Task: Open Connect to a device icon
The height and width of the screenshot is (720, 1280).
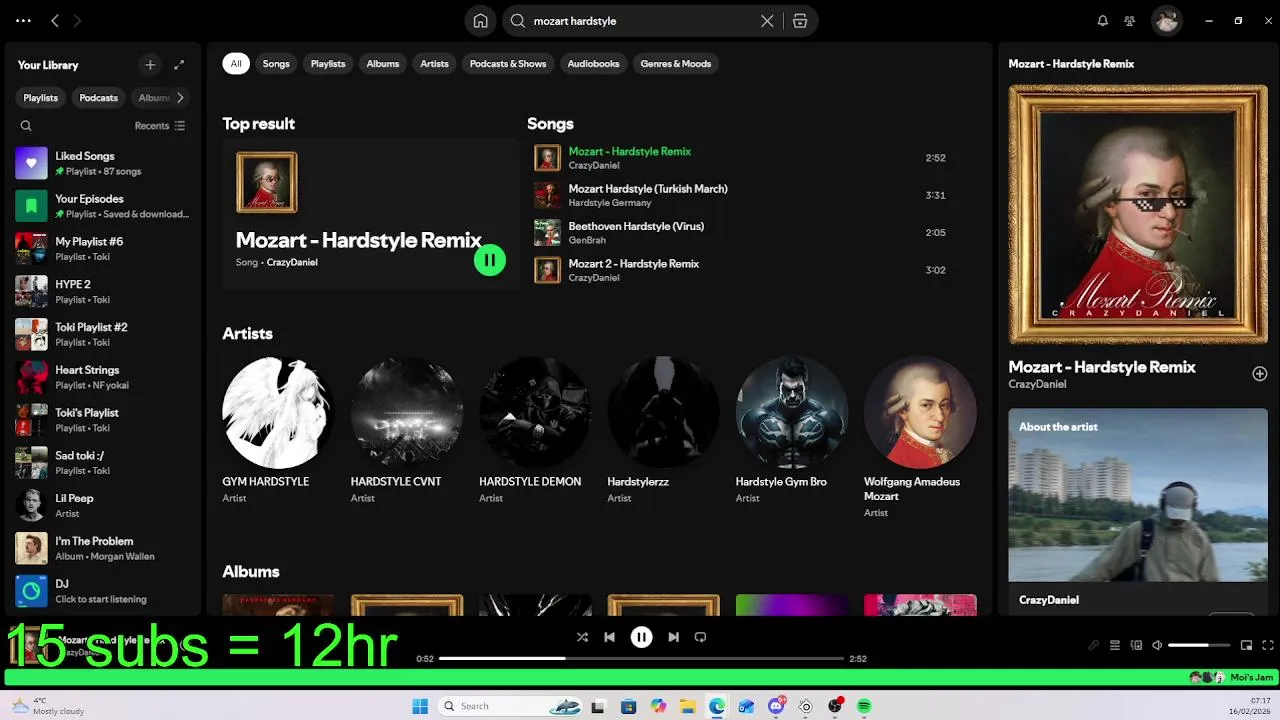Action: pyautogui.click(x=1136, y=646)
